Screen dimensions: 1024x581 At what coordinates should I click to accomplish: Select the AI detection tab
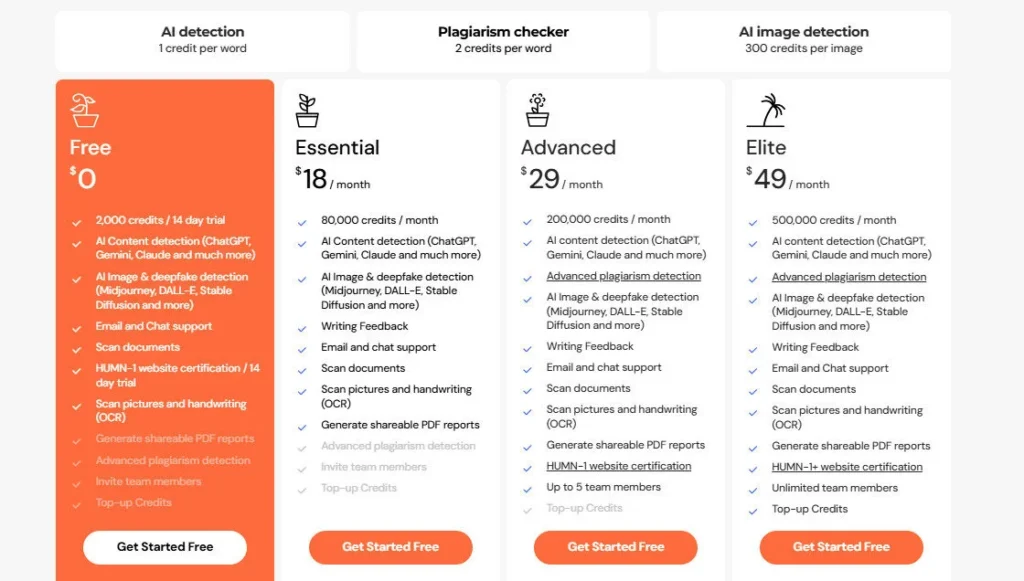coord(202,40)
